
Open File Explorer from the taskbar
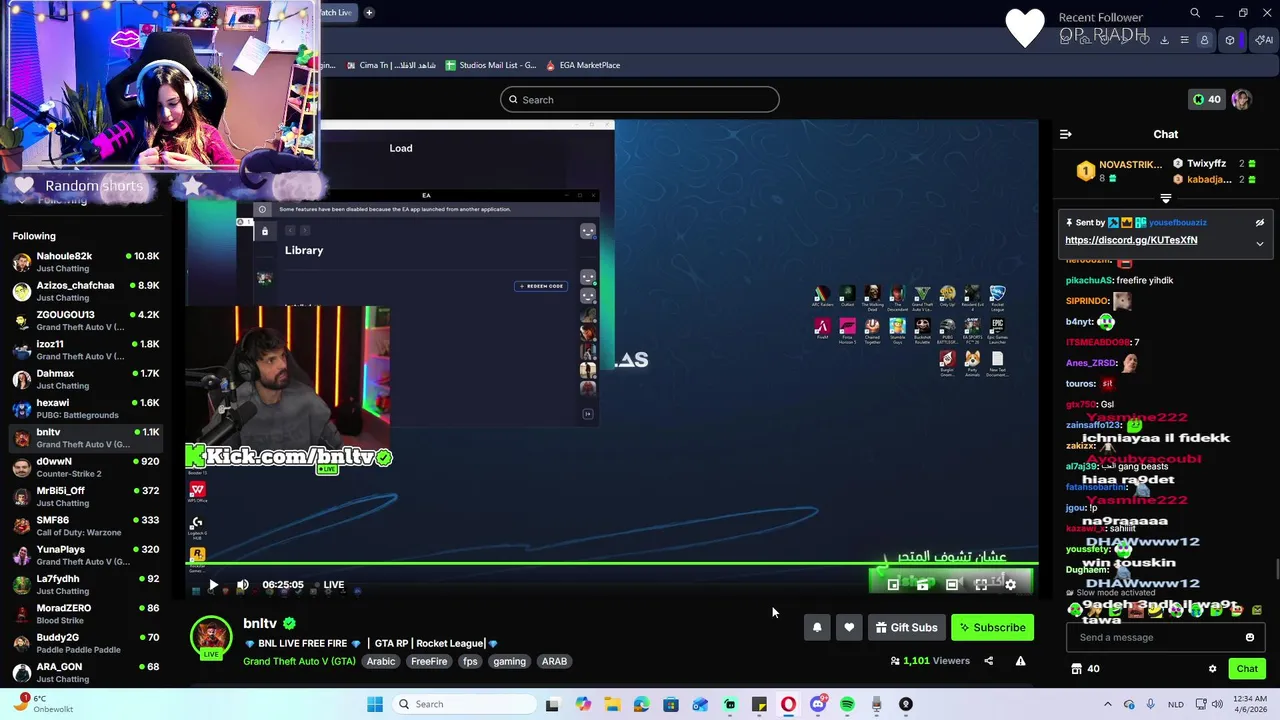612,704
